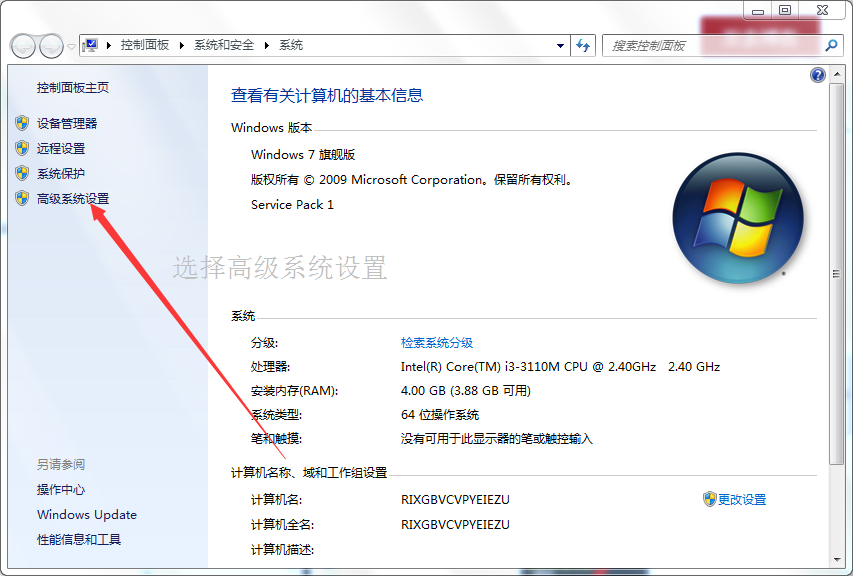Click the shield icon next to 更改设置
This screenshot has height=576, width=853.
[709, 499]
